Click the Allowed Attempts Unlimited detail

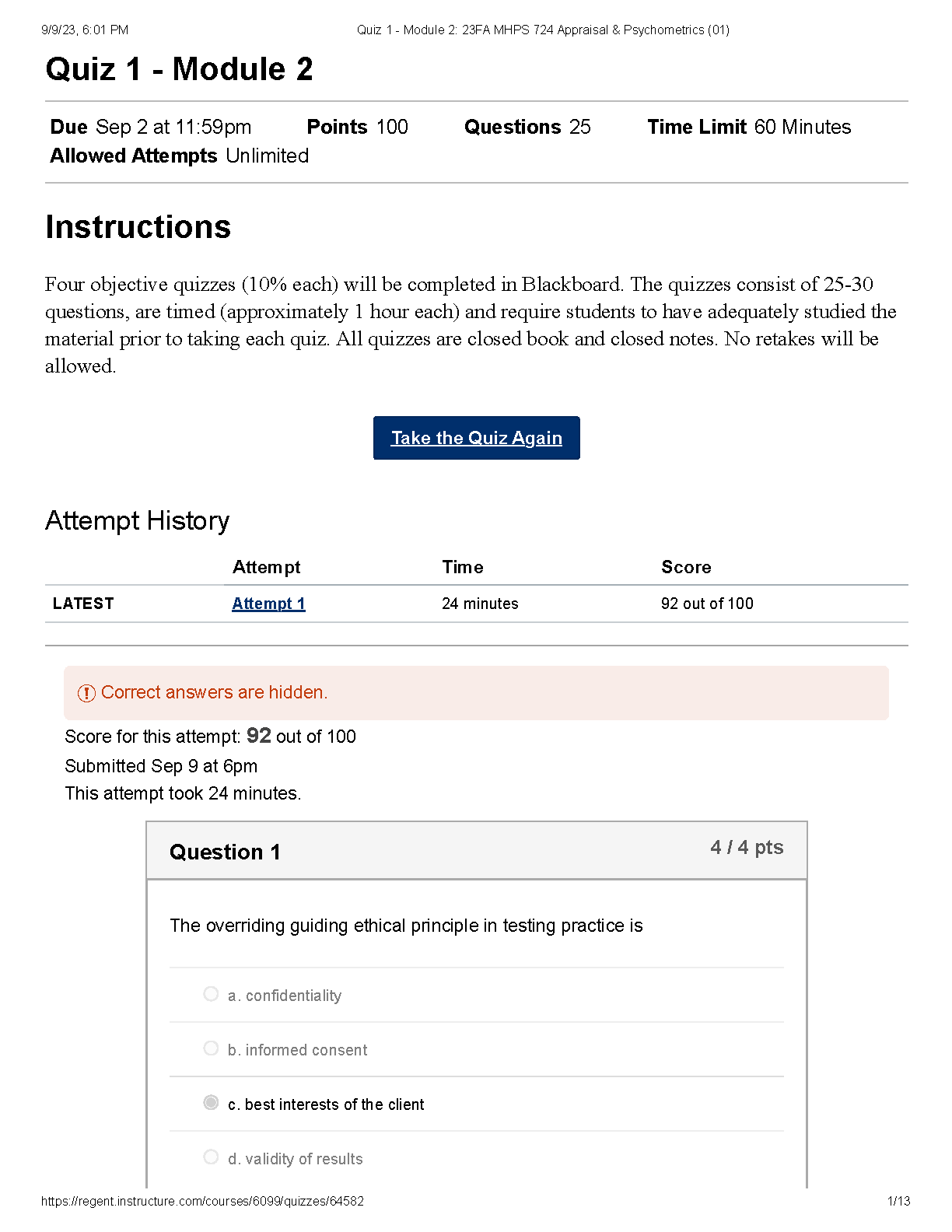coord(180,156)
